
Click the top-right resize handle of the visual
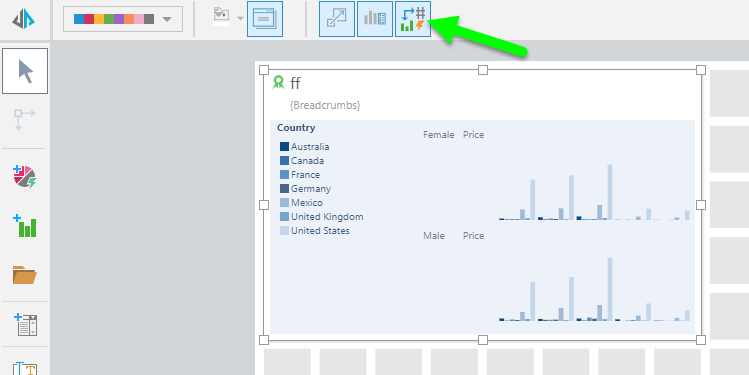[701, 70]
